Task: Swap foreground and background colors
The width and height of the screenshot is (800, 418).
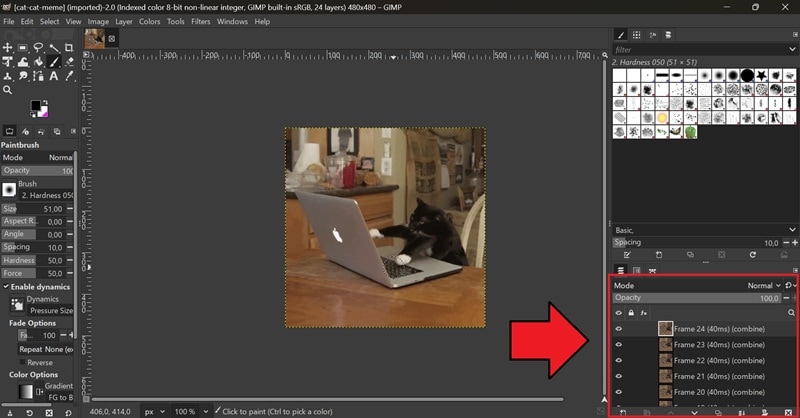Action: (x=45, y=103)
